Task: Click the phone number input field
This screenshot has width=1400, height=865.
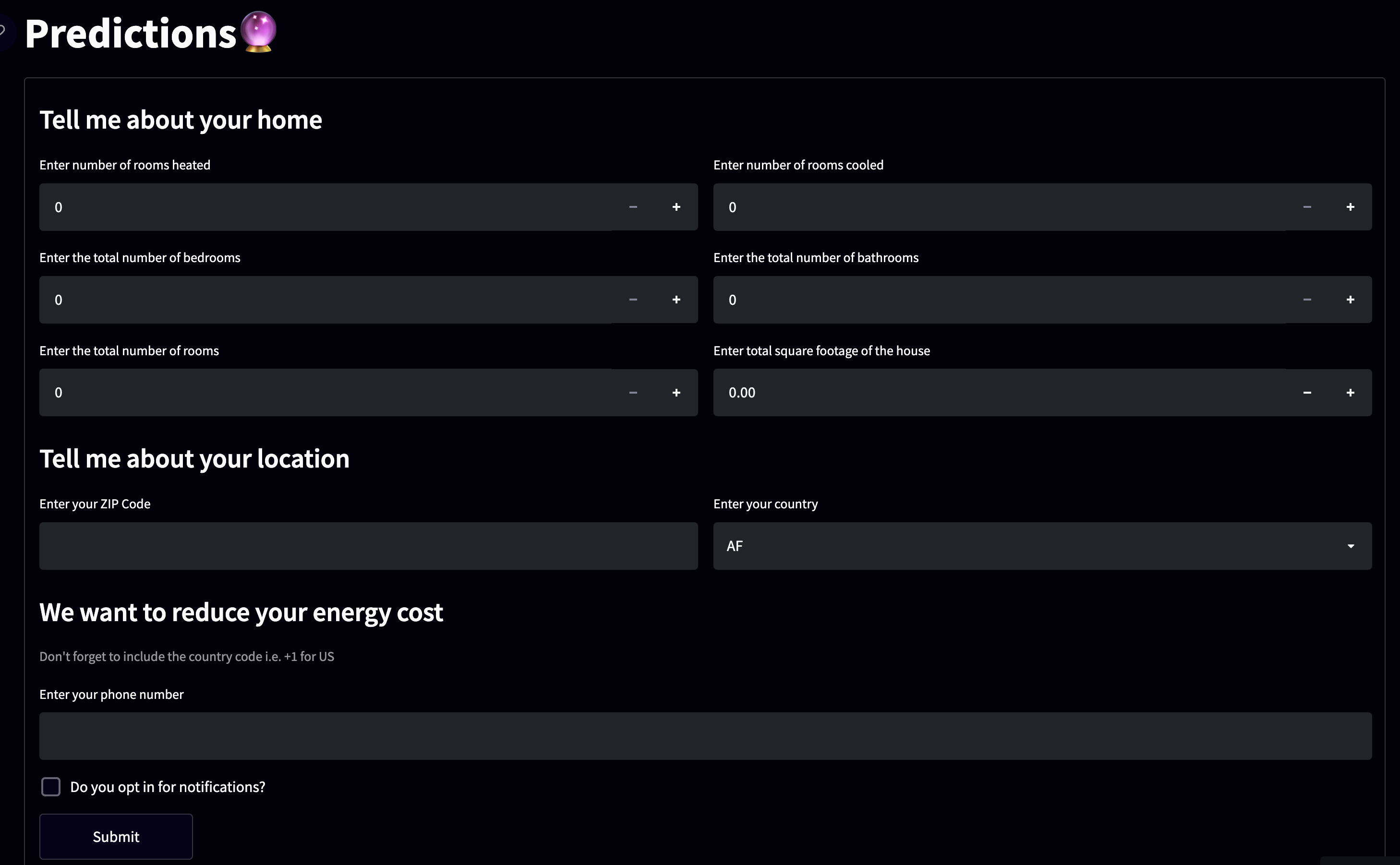Action: click(x=705, y=736)
